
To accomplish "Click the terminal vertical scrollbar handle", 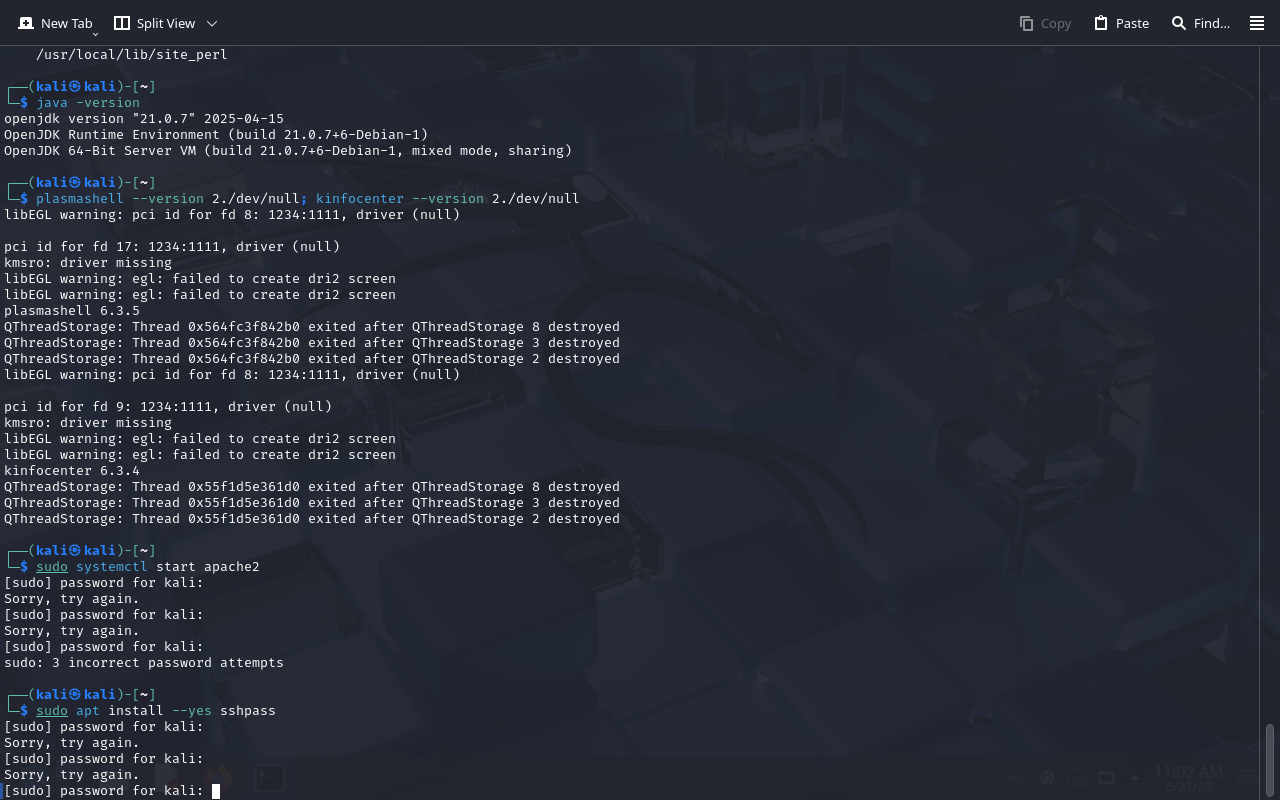I will (1271, 758).
